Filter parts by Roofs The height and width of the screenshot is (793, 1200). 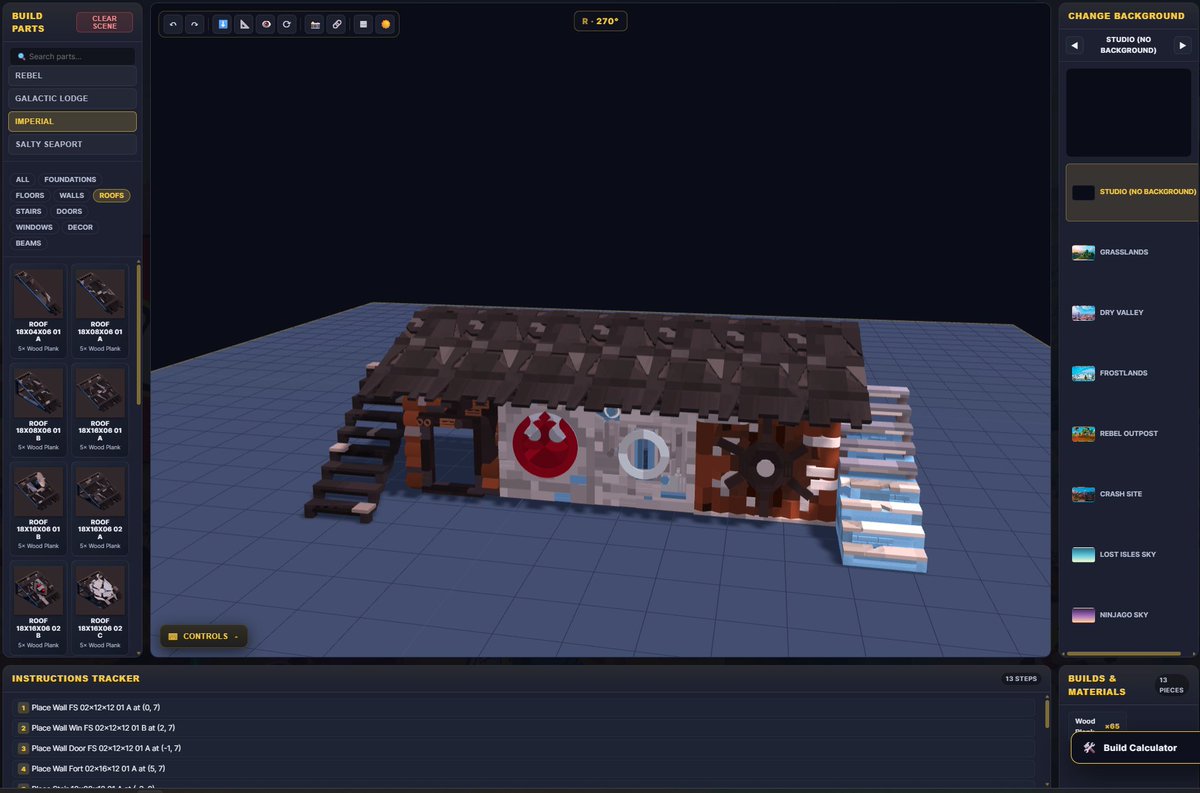(x=112, y=196)
